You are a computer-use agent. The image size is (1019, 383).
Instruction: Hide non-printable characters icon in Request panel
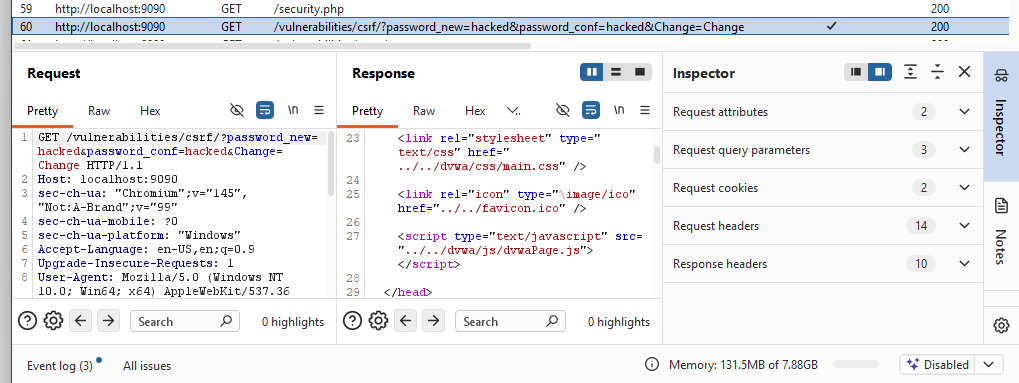(237, 111)
